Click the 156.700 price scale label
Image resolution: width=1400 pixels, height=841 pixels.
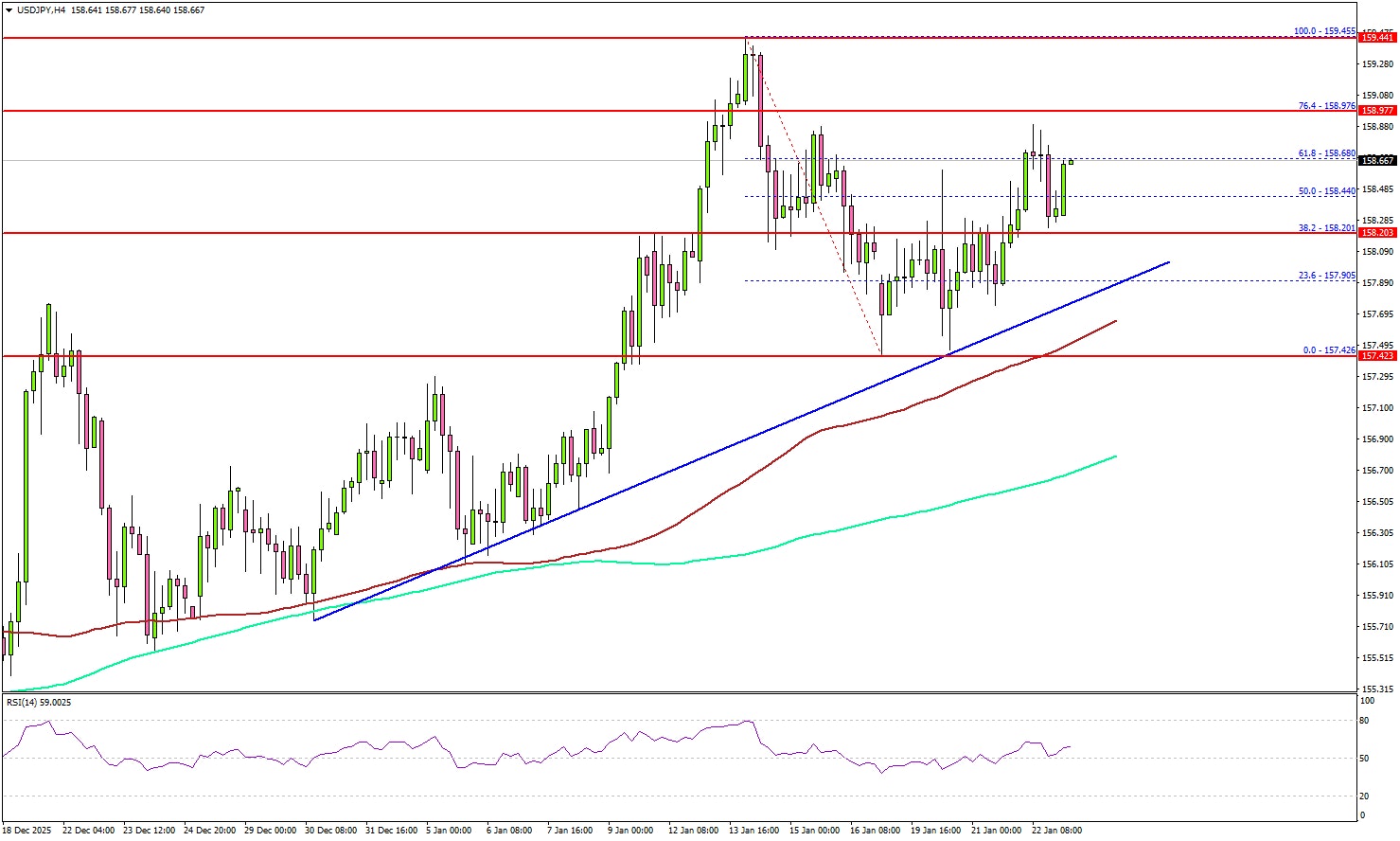[x=1377, y=471]
